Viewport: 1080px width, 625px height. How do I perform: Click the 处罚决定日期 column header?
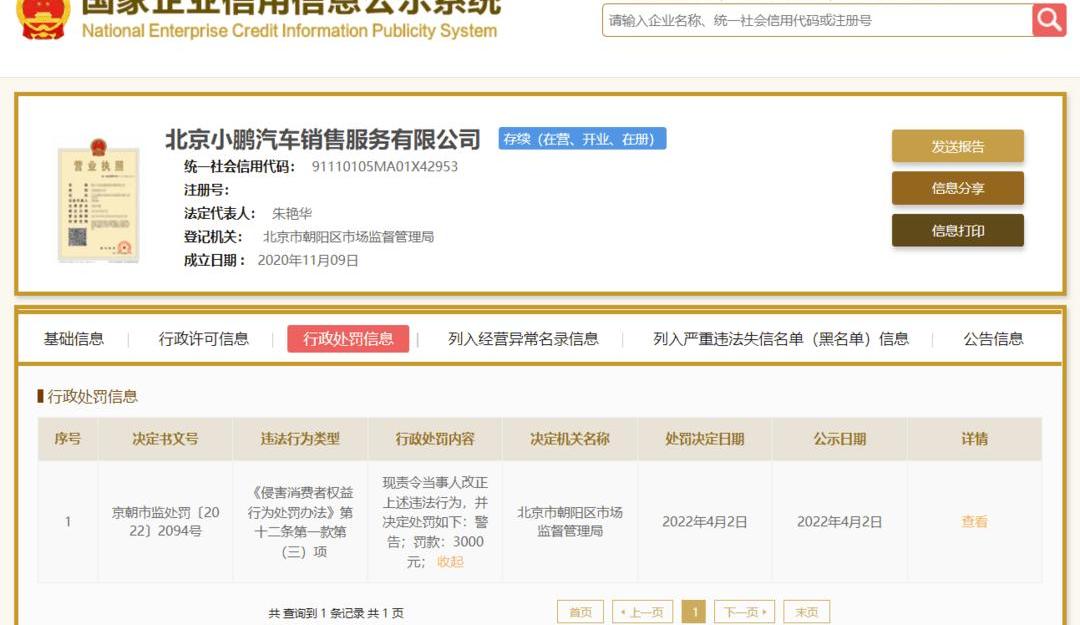(705, 439)
